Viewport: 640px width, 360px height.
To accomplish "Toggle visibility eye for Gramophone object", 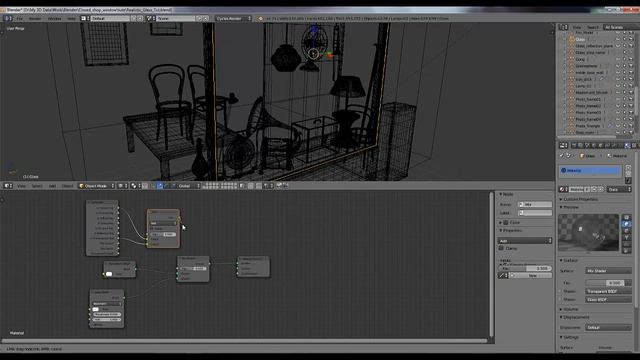I will 618,66.
